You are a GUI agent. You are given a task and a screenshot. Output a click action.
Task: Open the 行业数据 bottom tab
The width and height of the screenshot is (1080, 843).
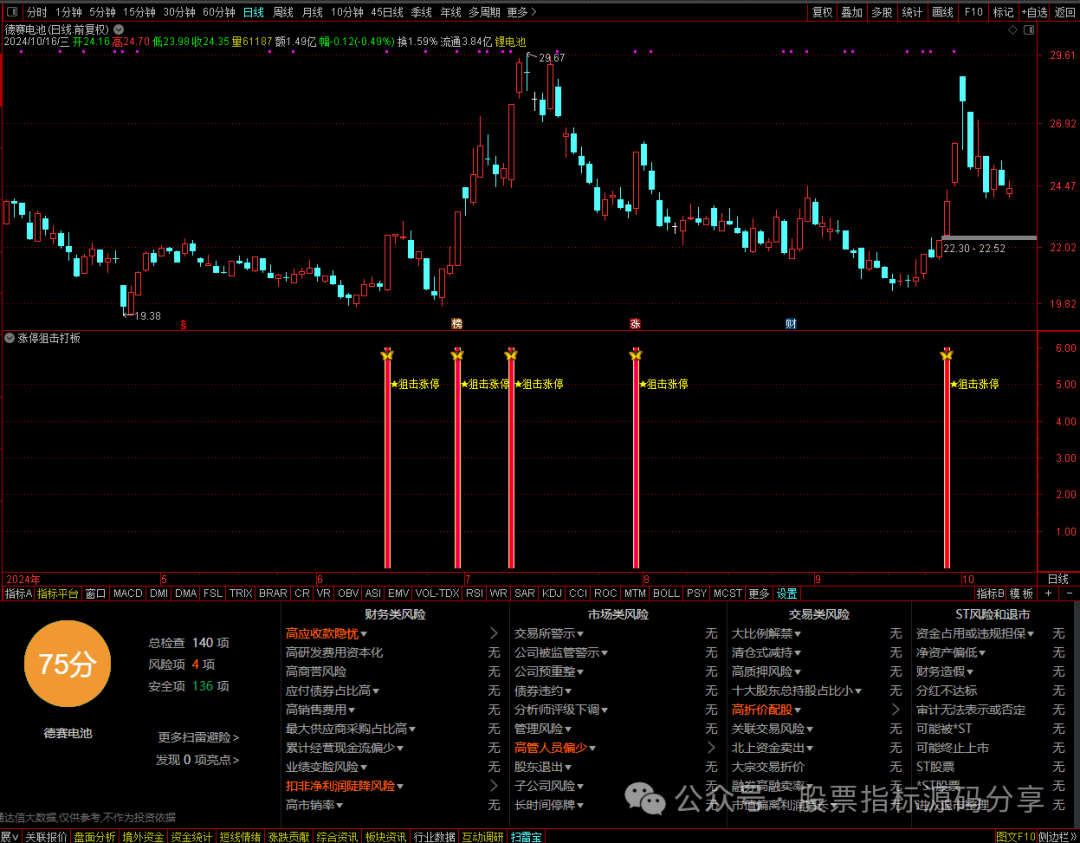pos(434,837)
